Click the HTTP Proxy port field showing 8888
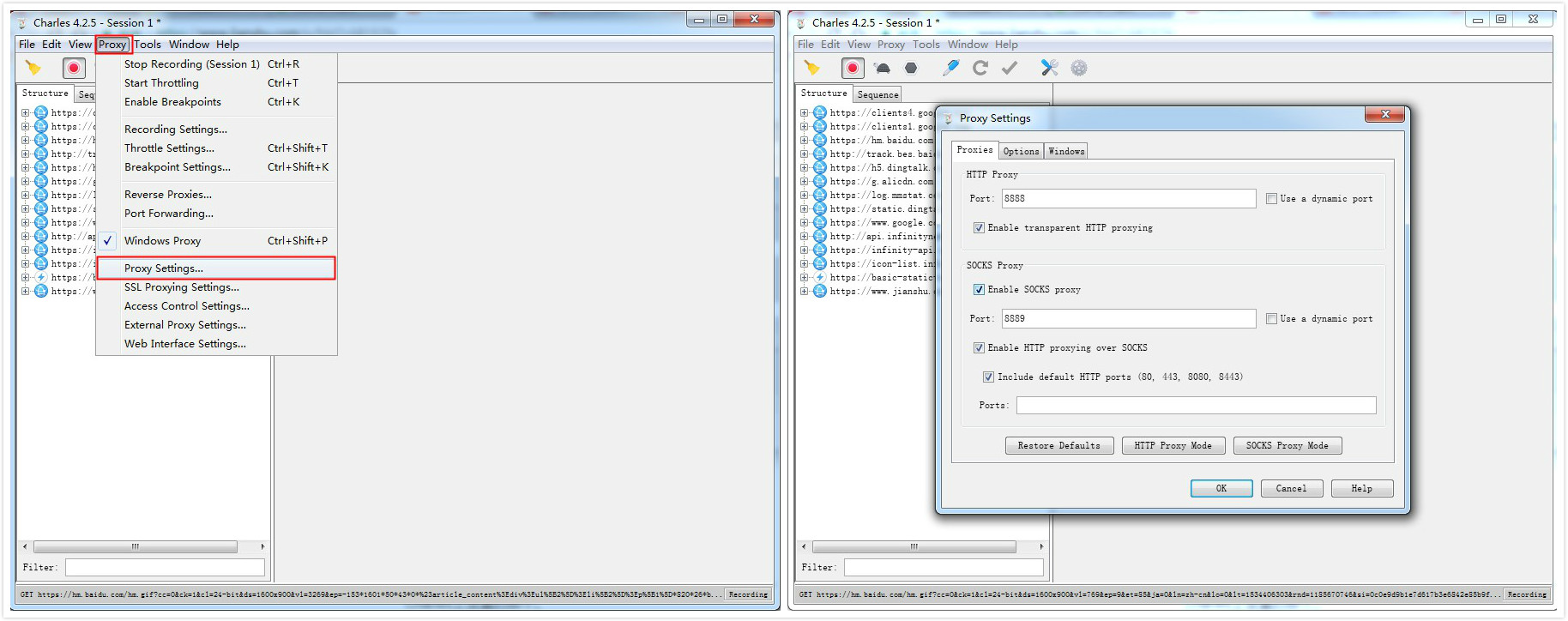 (1128, 199)
